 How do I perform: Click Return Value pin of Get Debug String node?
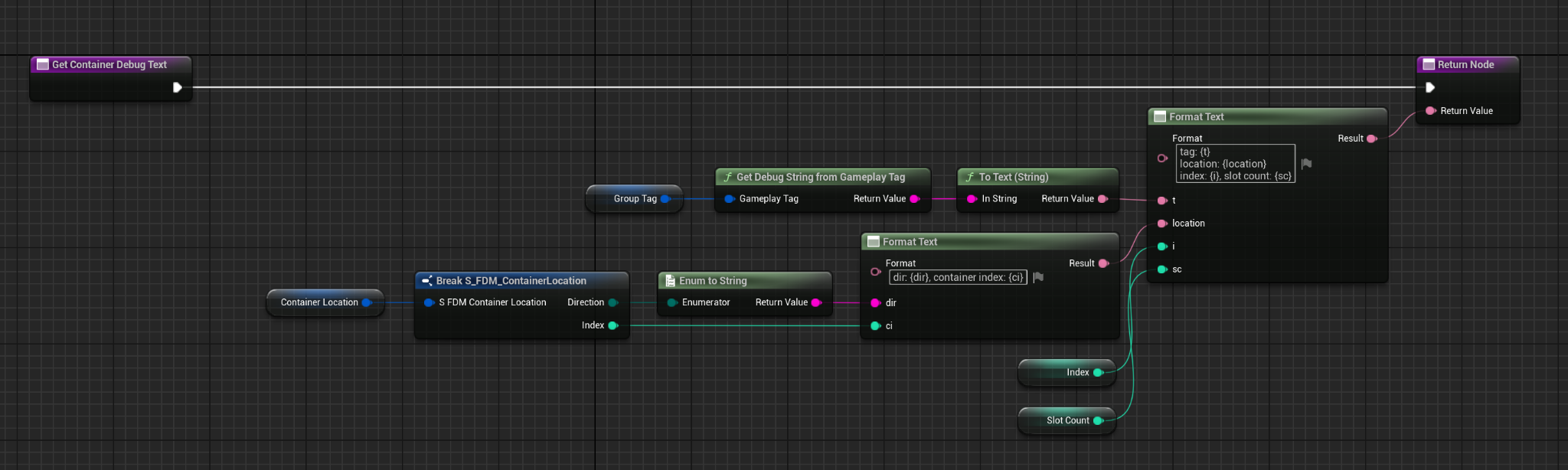(x=914, y=199)
